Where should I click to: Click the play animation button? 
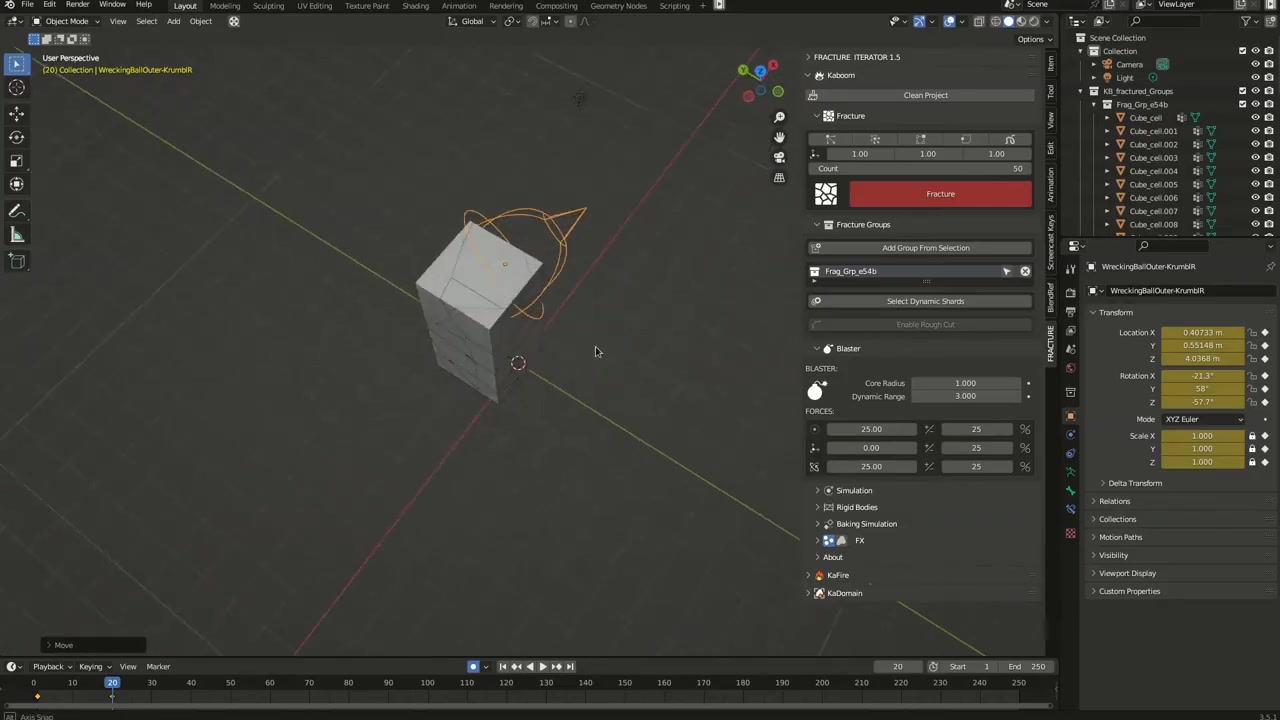click(x=542, y=667)
